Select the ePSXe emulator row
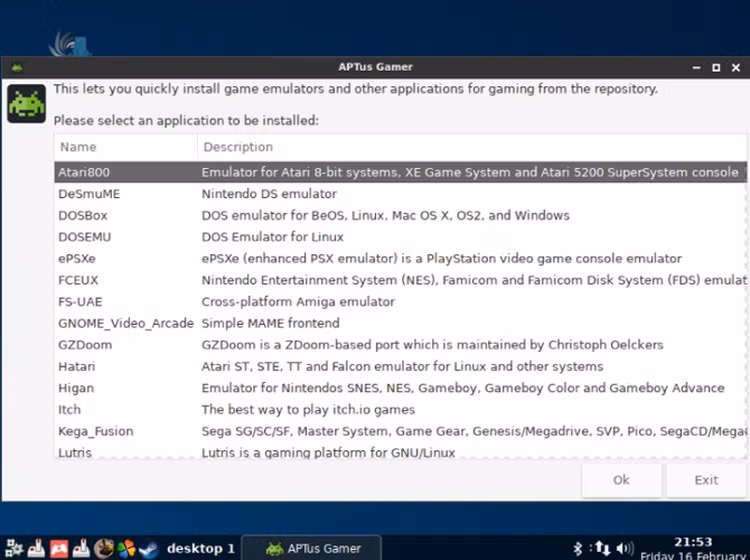Viewport: 750px width, 560px height. pos(400,258)
